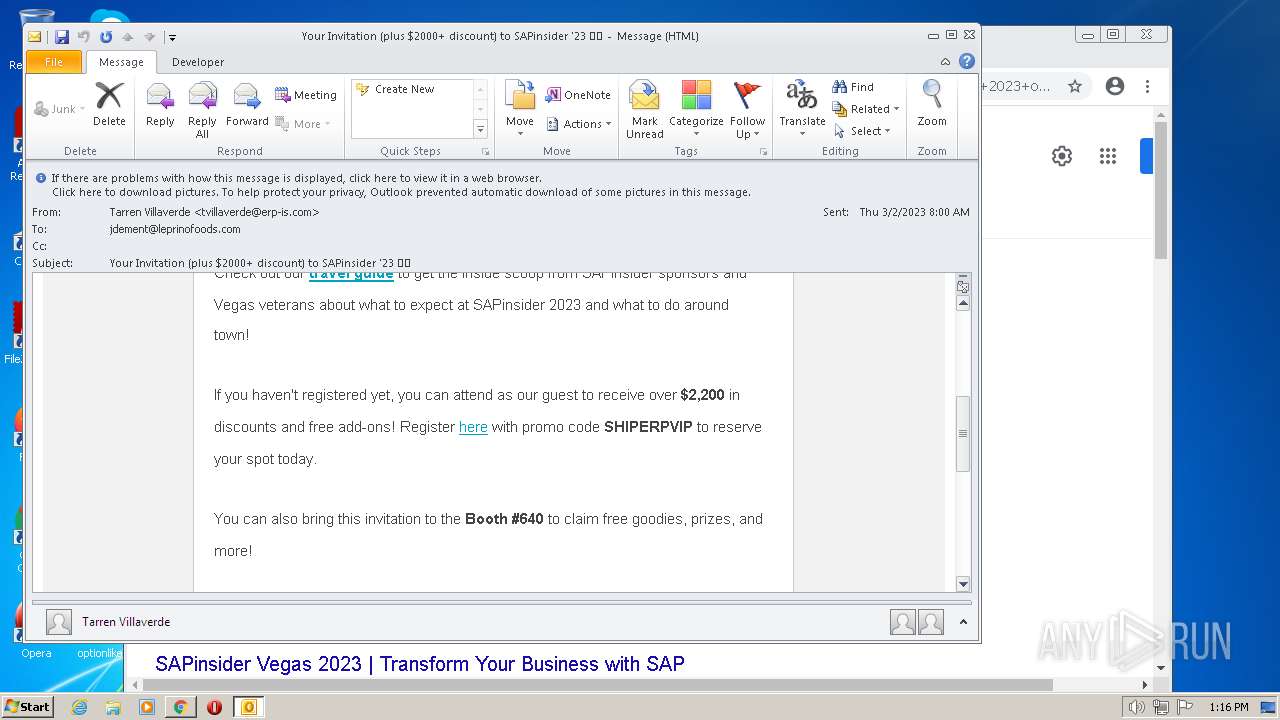The width and height of the screenshot is (1280, 720).
Task: Switch to the Message tab
Action: coord(121,62)
